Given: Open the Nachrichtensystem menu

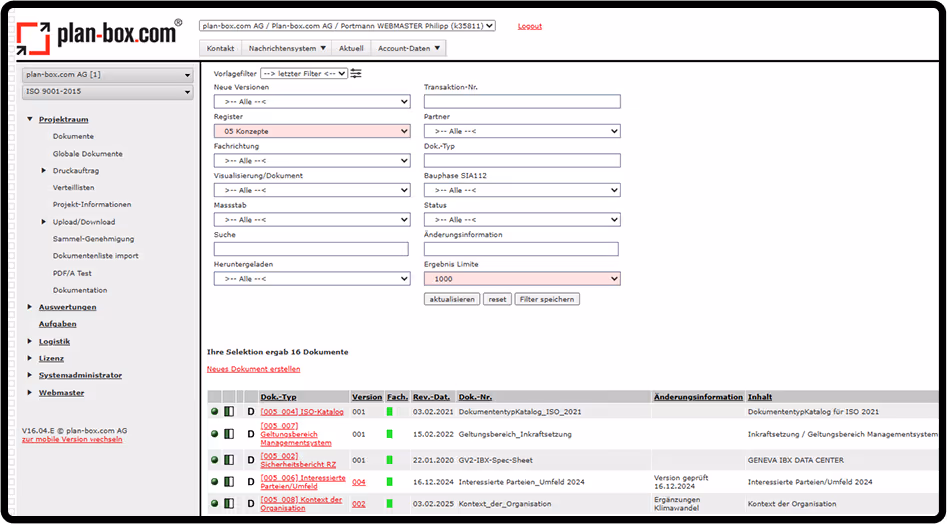Looking at the screenshot, I should click(x=287, y=48).
